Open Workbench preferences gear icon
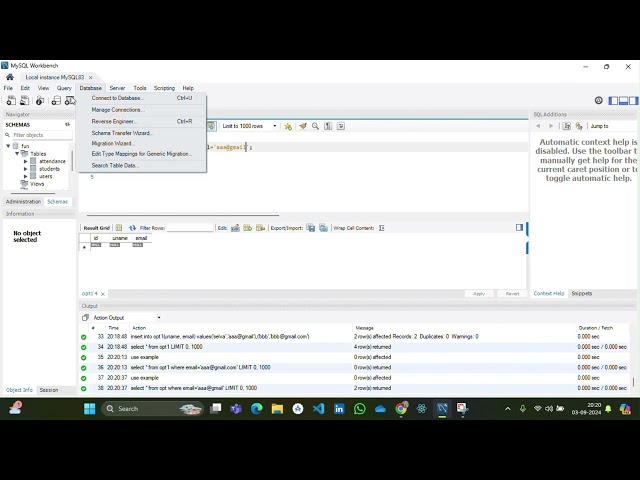 pos(598,100)
